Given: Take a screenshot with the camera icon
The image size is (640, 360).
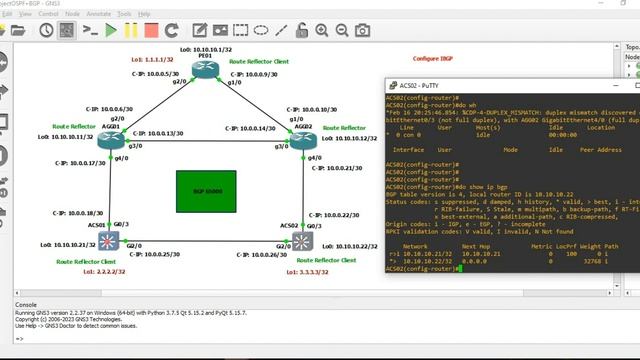Looking at the screenshot, I should click(362, 31).
